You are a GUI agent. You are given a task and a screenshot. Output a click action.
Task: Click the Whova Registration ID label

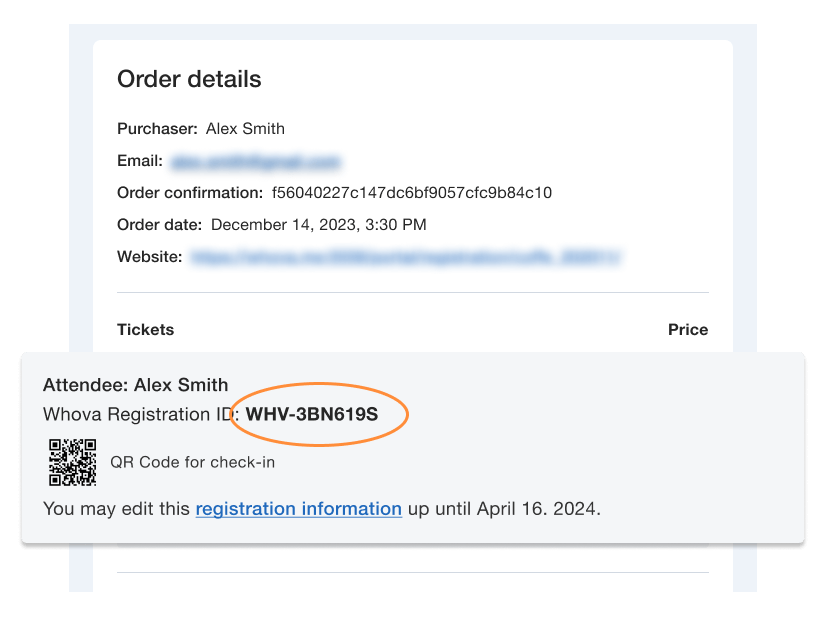(140, 413)
